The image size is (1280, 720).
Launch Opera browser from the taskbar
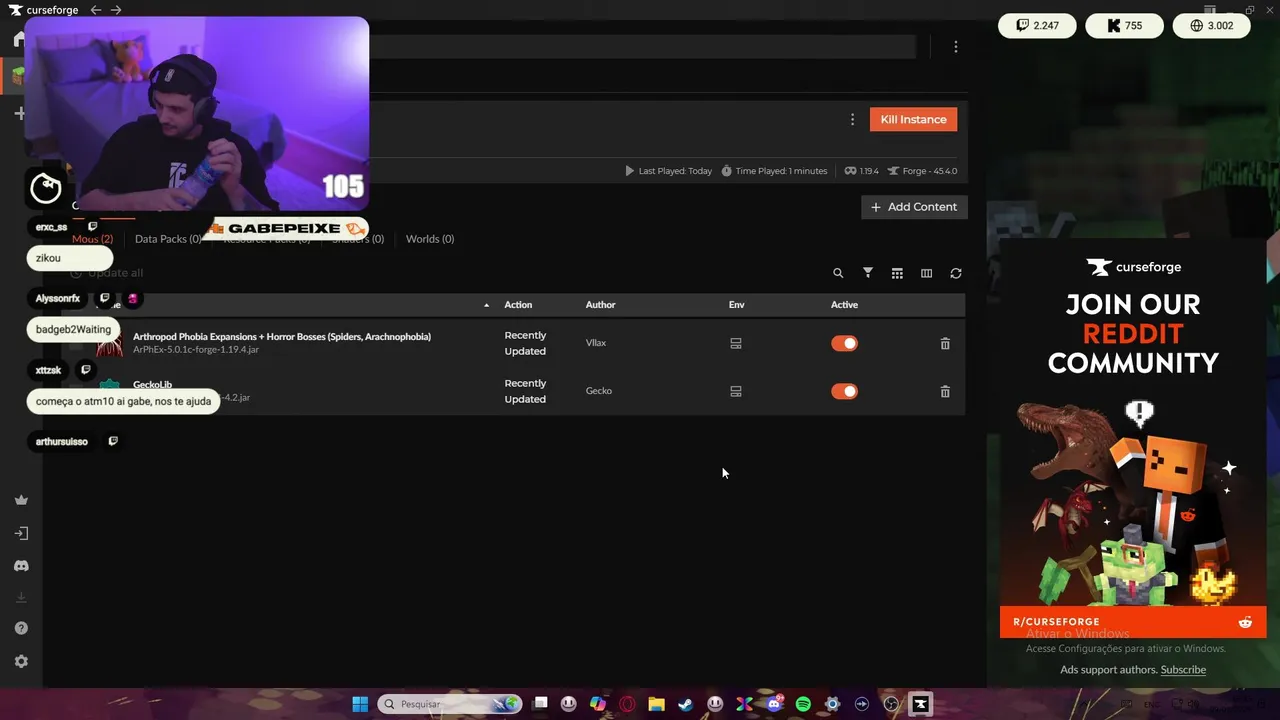tap(627, 704)
